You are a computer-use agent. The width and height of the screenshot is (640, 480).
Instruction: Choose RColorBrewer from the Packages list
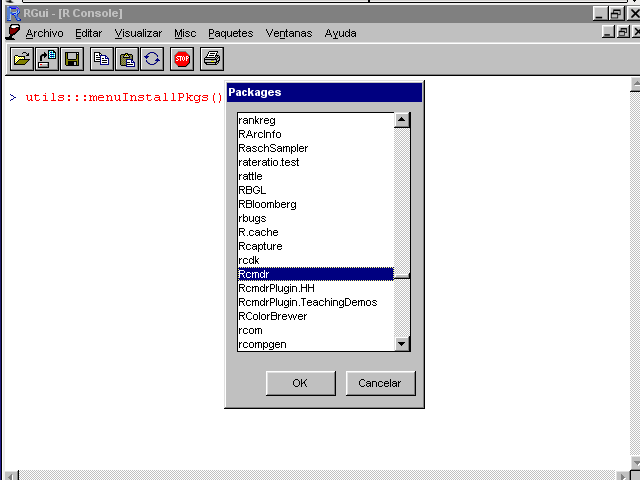point(272,316)
